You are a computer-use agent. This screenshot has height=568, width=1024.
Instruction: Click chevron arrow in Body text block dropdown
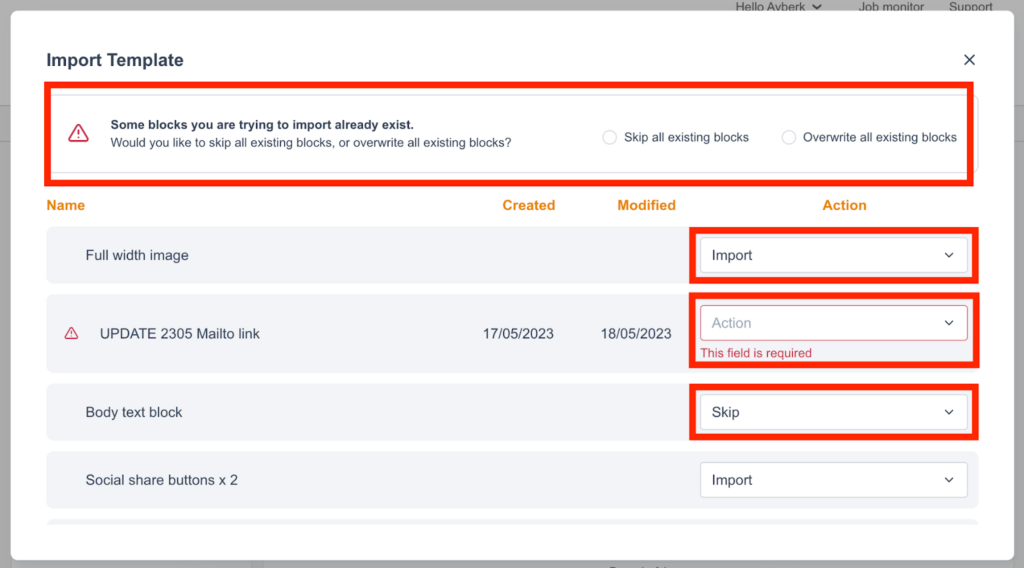[x=949, y=412]
